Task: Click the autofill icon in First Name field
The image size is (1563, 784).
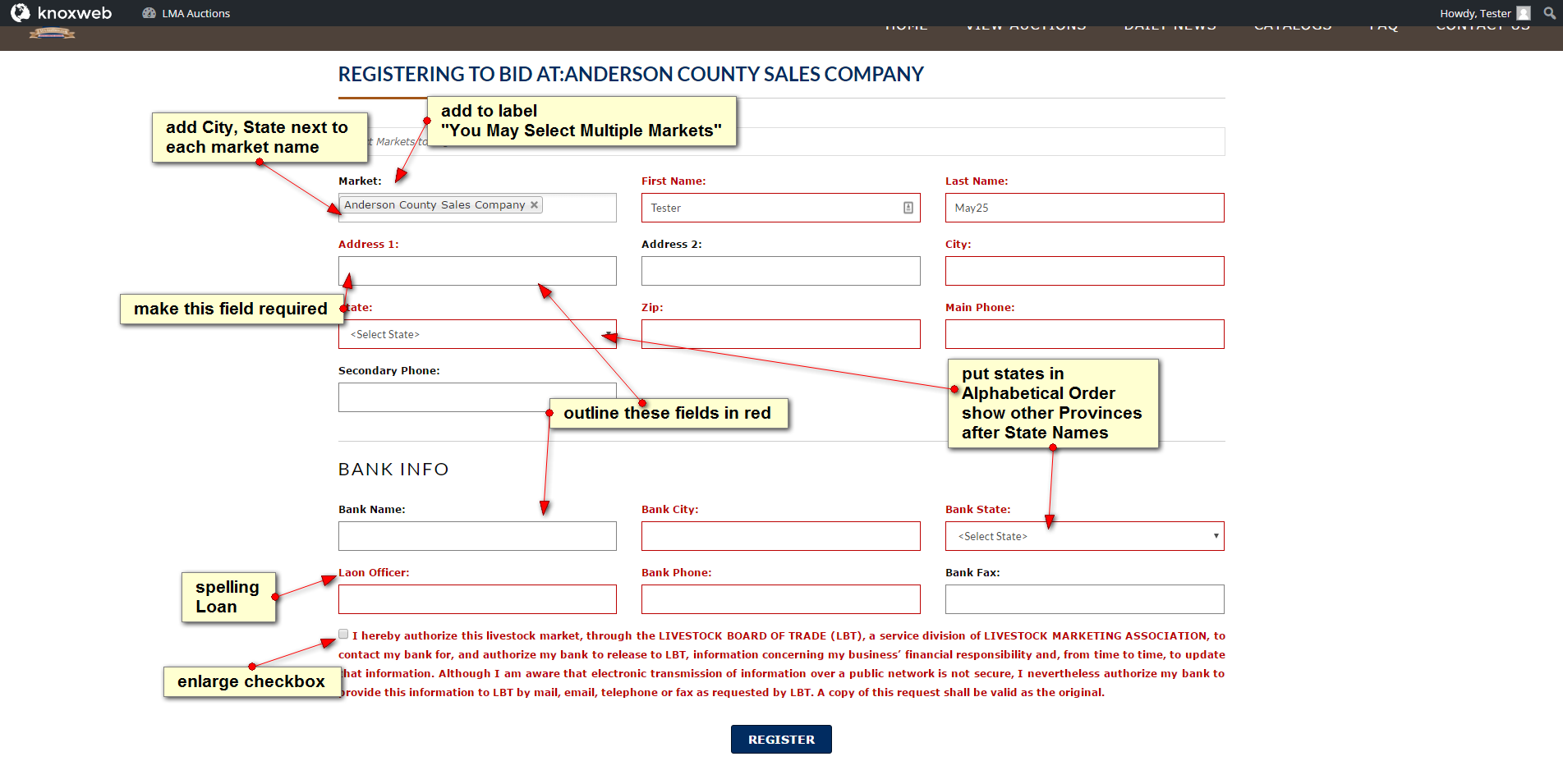Action: click(x=908, y=208)
